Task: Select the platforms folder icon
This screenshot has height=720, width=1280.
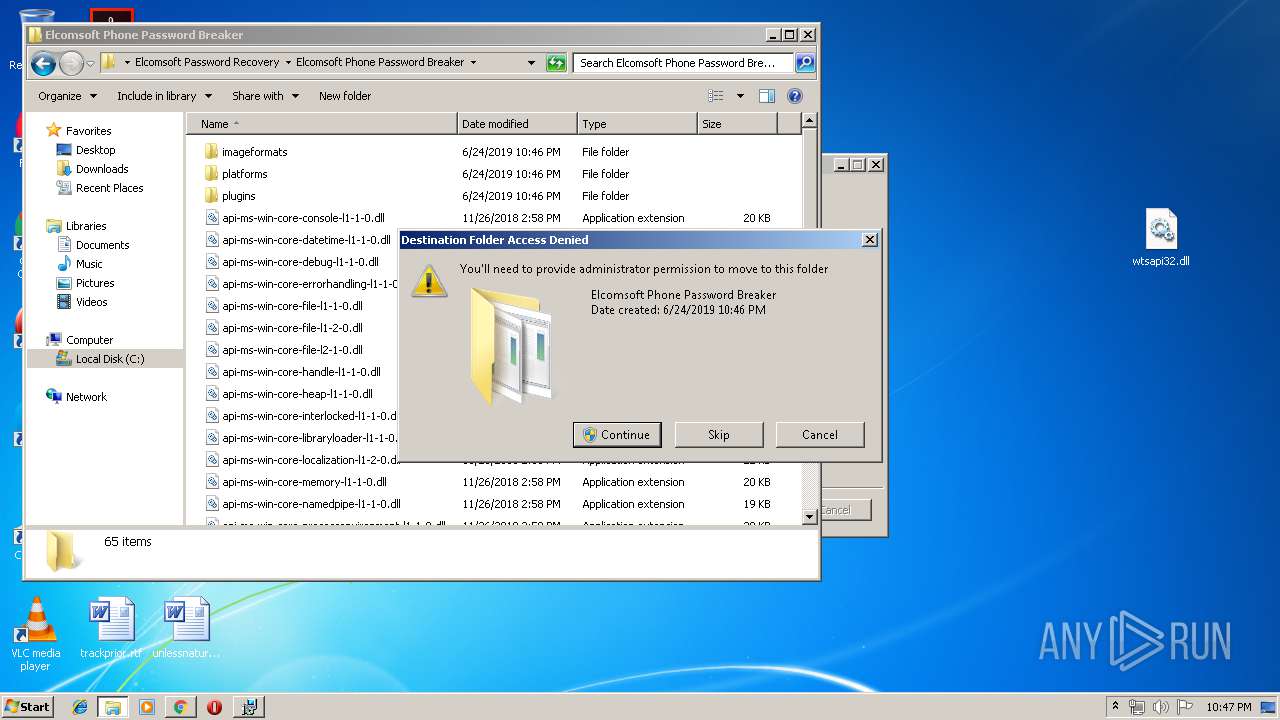Action: point(211,174)
